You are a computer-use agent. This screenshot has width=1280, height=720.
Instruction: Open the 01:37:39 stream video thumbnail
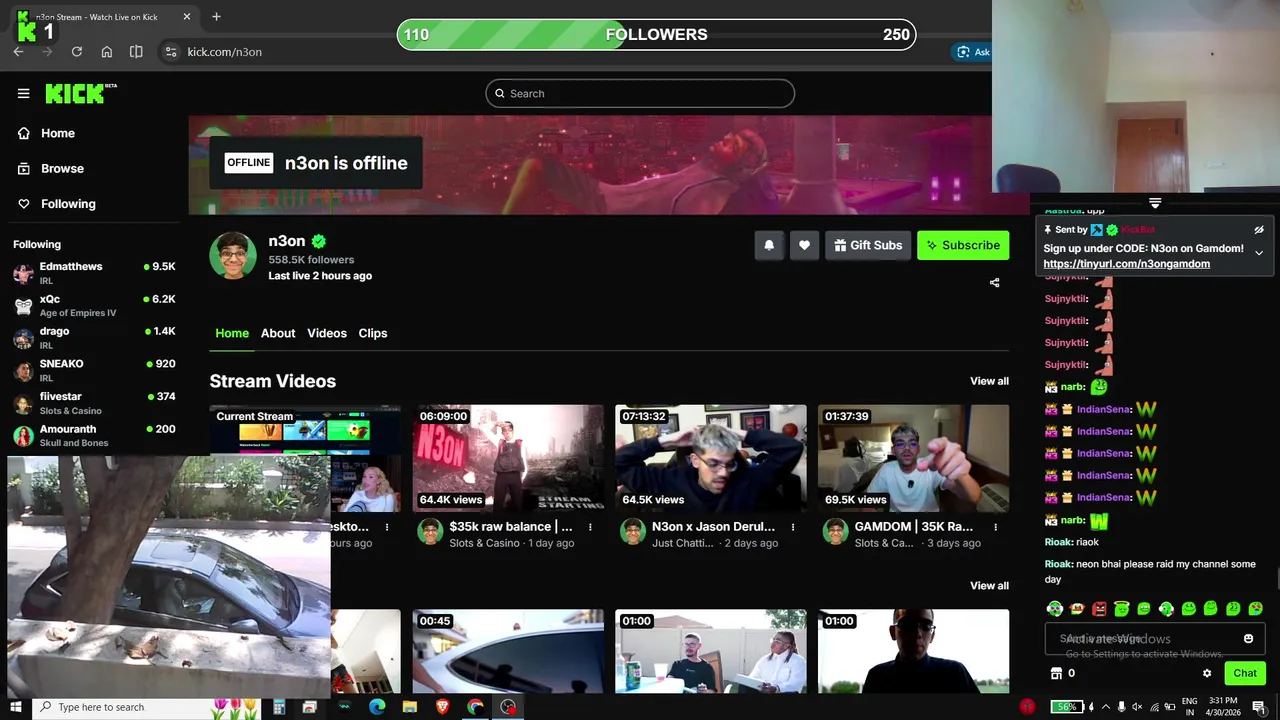(913, 458)
